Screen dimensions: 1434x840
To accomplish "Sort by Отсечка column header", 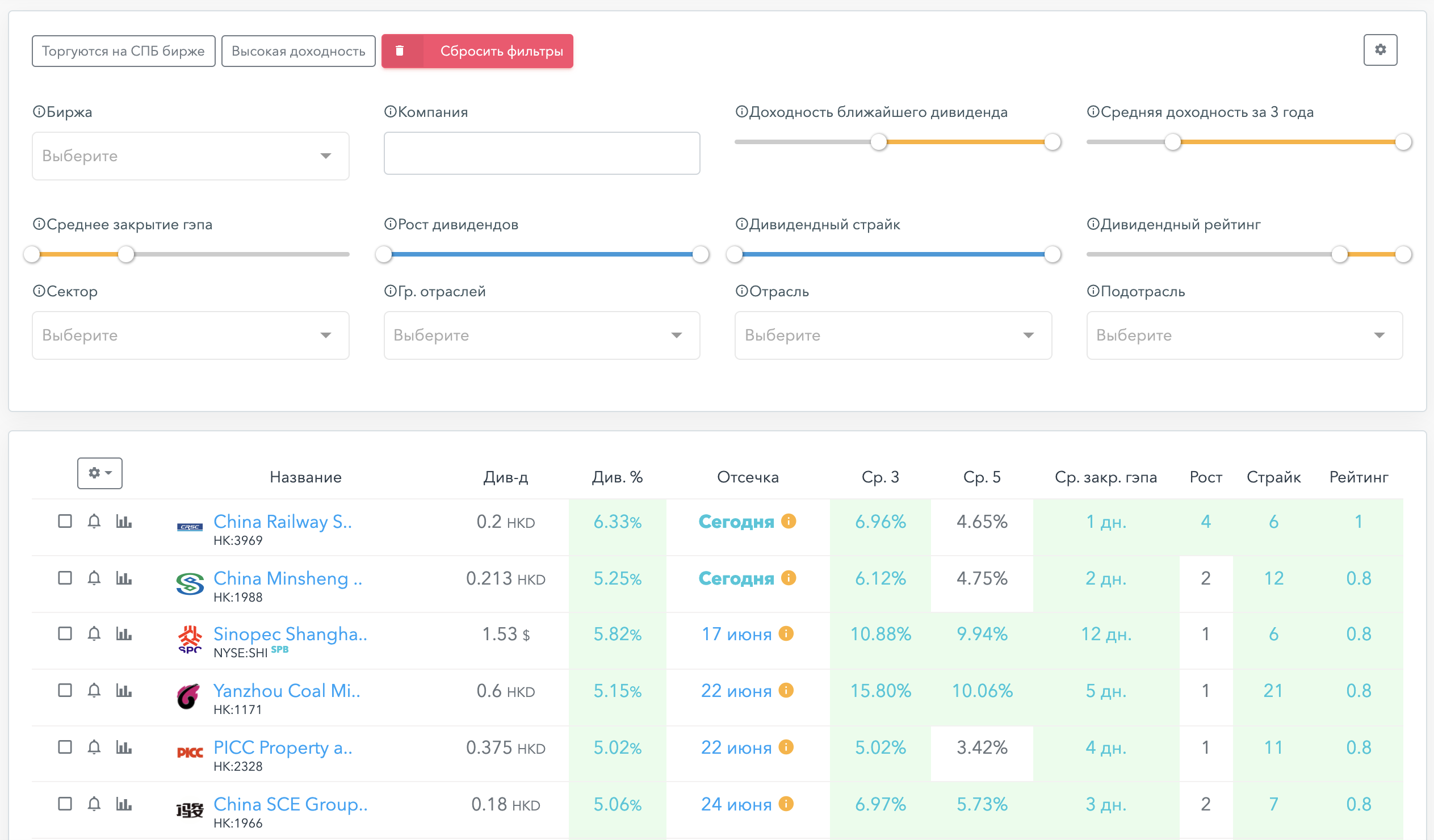I will tap(748, 477).
